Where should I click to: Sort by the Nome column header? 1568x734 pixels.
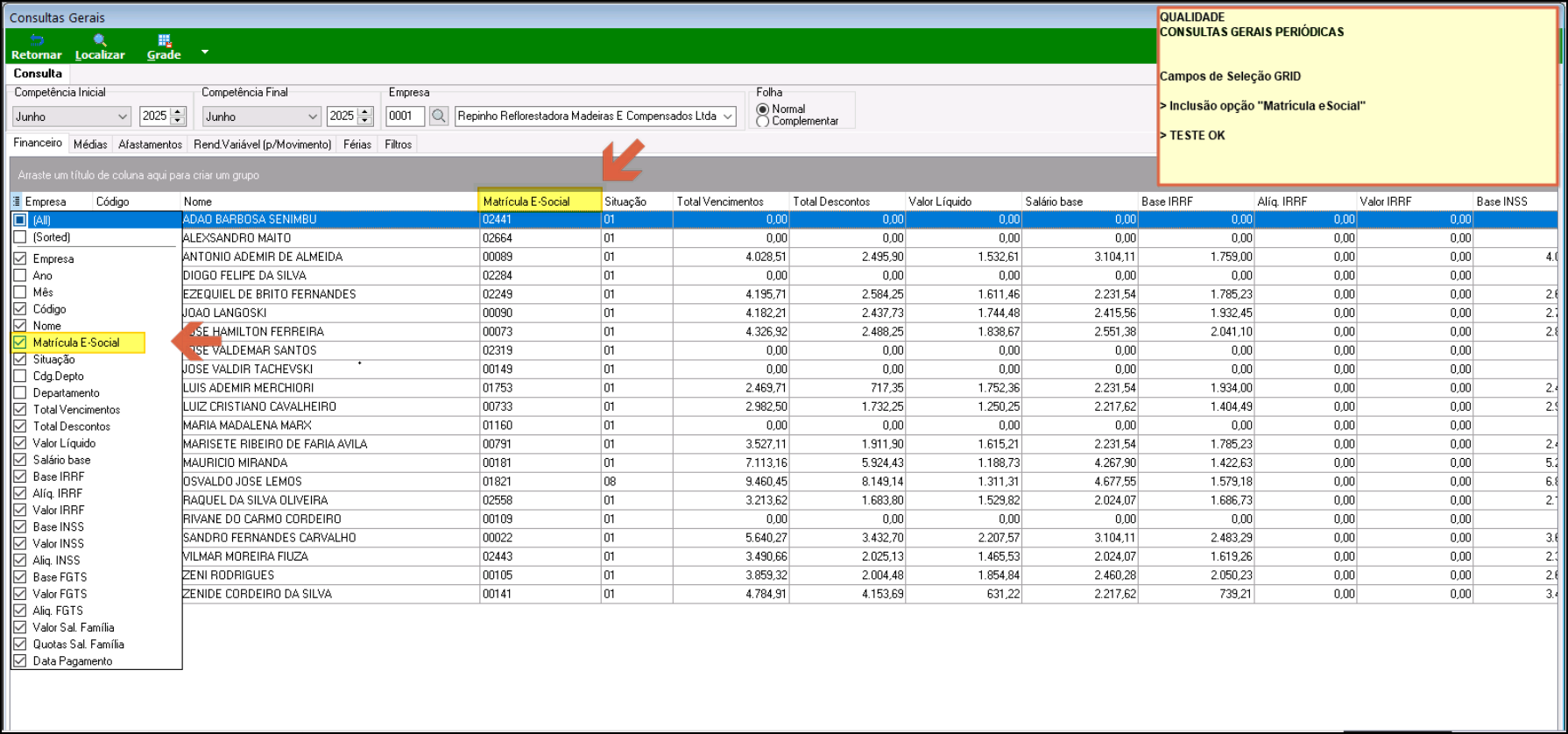coord(330,201)
